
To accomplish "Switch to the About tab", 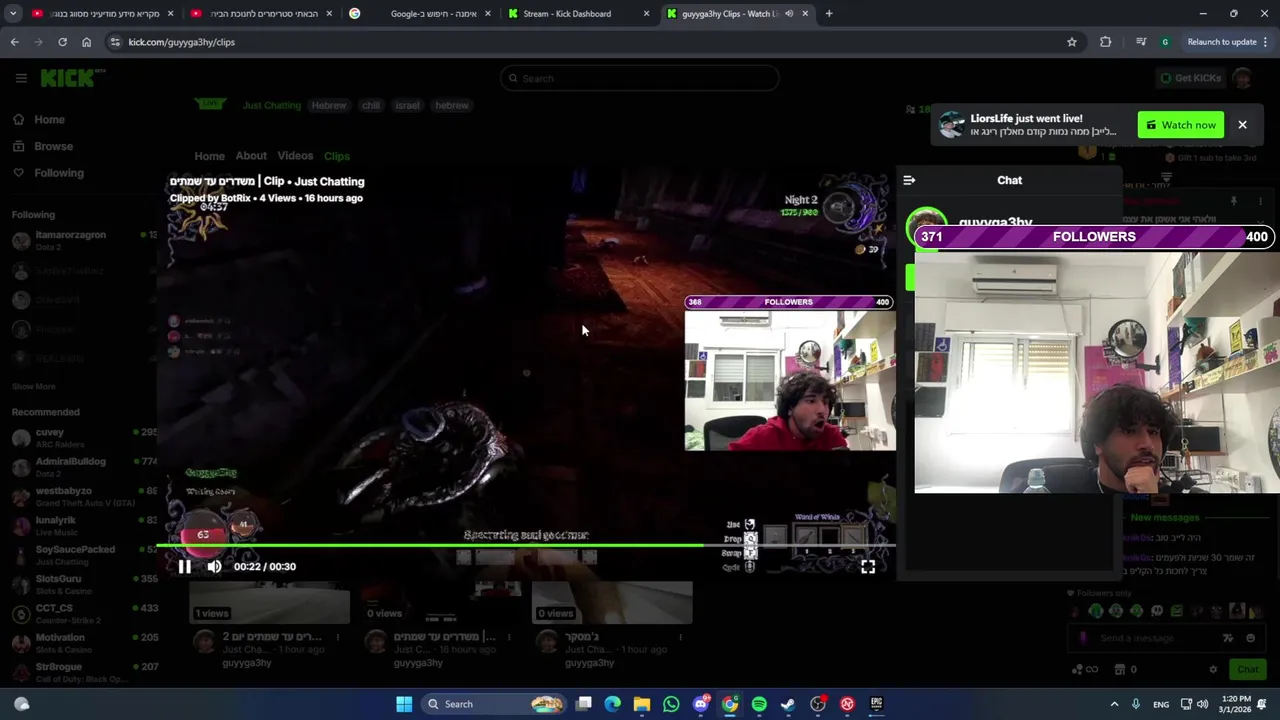I will (251, 156).
